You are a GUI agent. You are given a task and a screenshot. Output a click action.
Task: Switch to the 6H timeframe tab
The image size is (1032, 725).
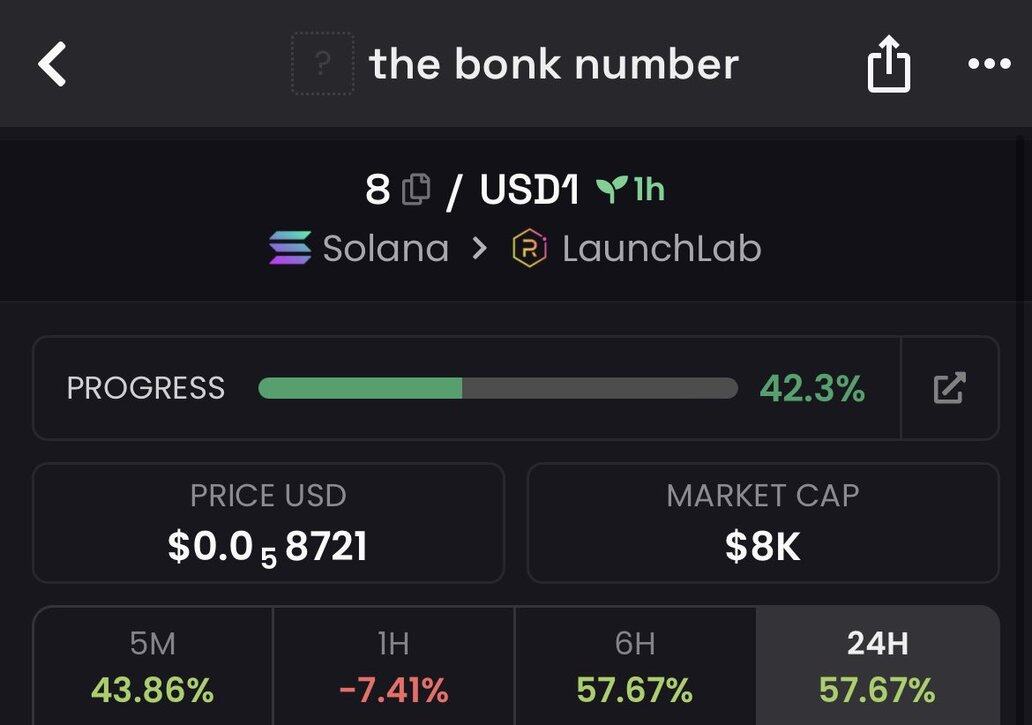click(x=635, y=666)
